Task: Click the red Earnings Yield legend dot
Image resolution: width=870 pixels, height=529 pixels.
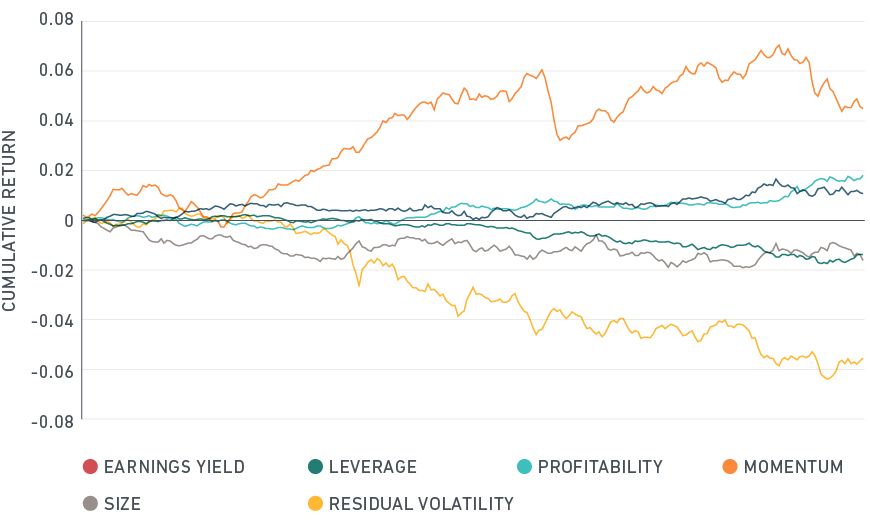Action: [90, 467]
